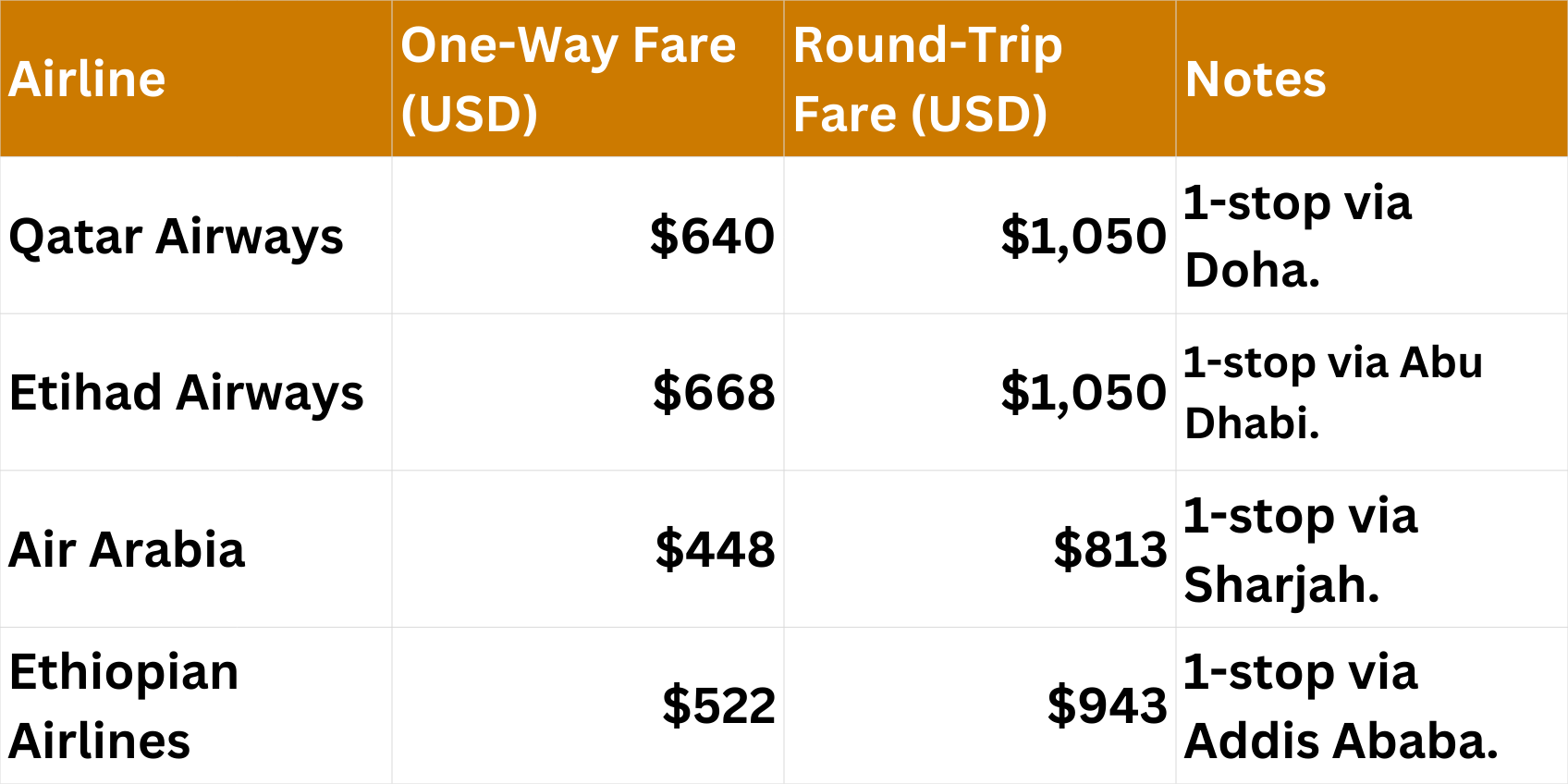
Task: Click the Qatar Airways cell
Action: 177,237
